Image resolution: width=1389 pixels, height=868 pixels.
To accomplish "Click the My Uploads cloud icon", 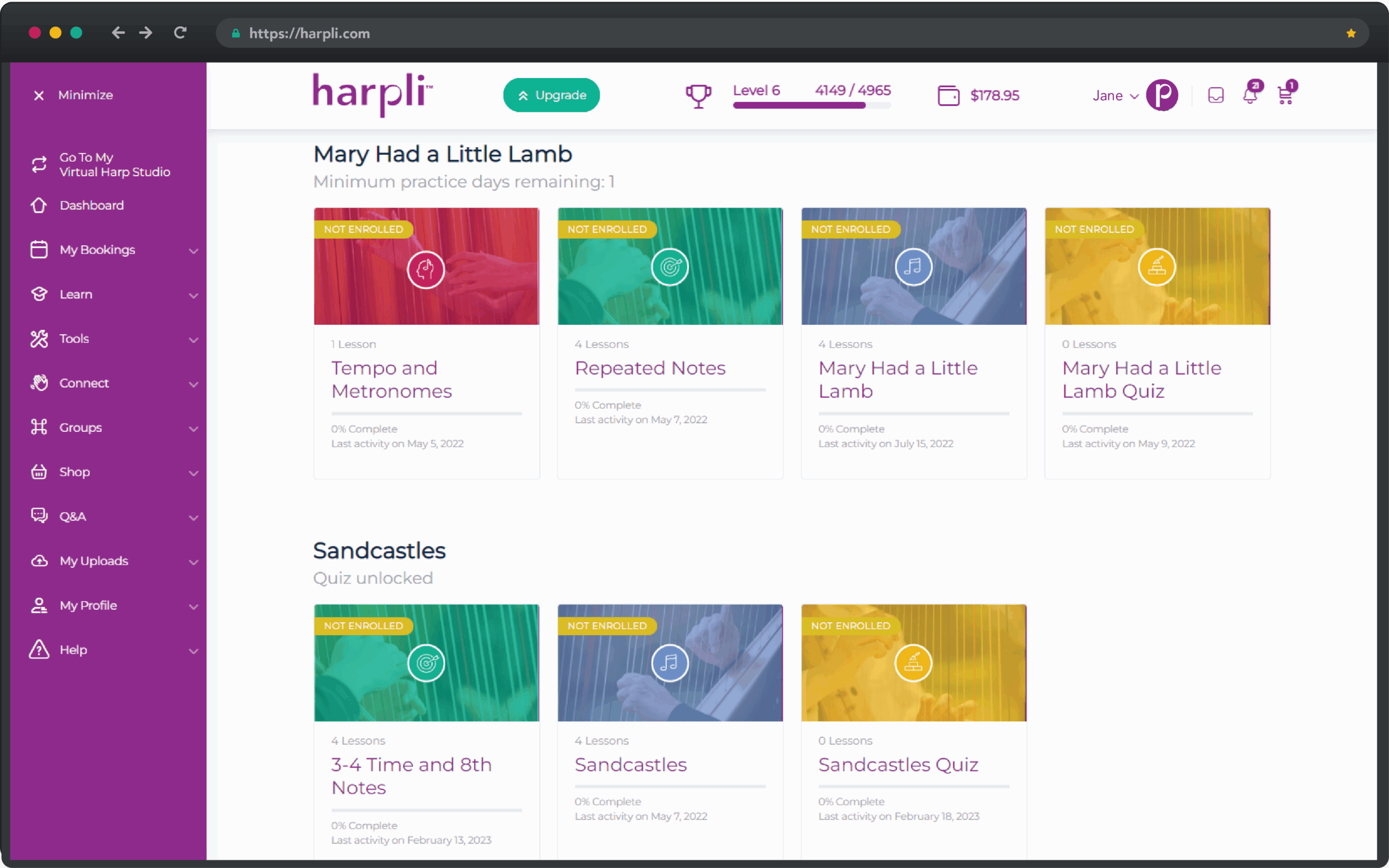I will point(39,561).
